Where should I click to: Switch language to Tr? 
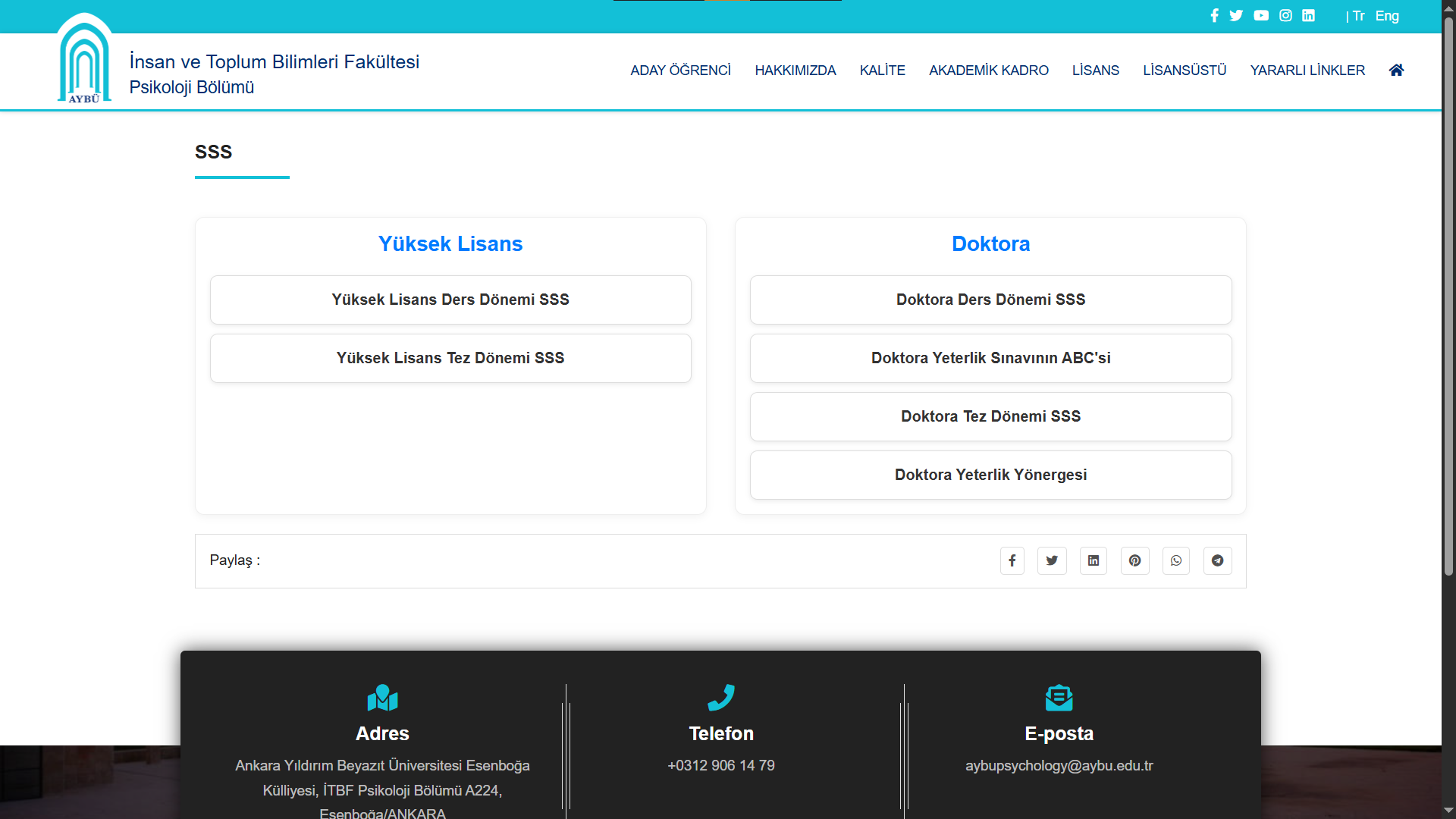[1358, 16]
